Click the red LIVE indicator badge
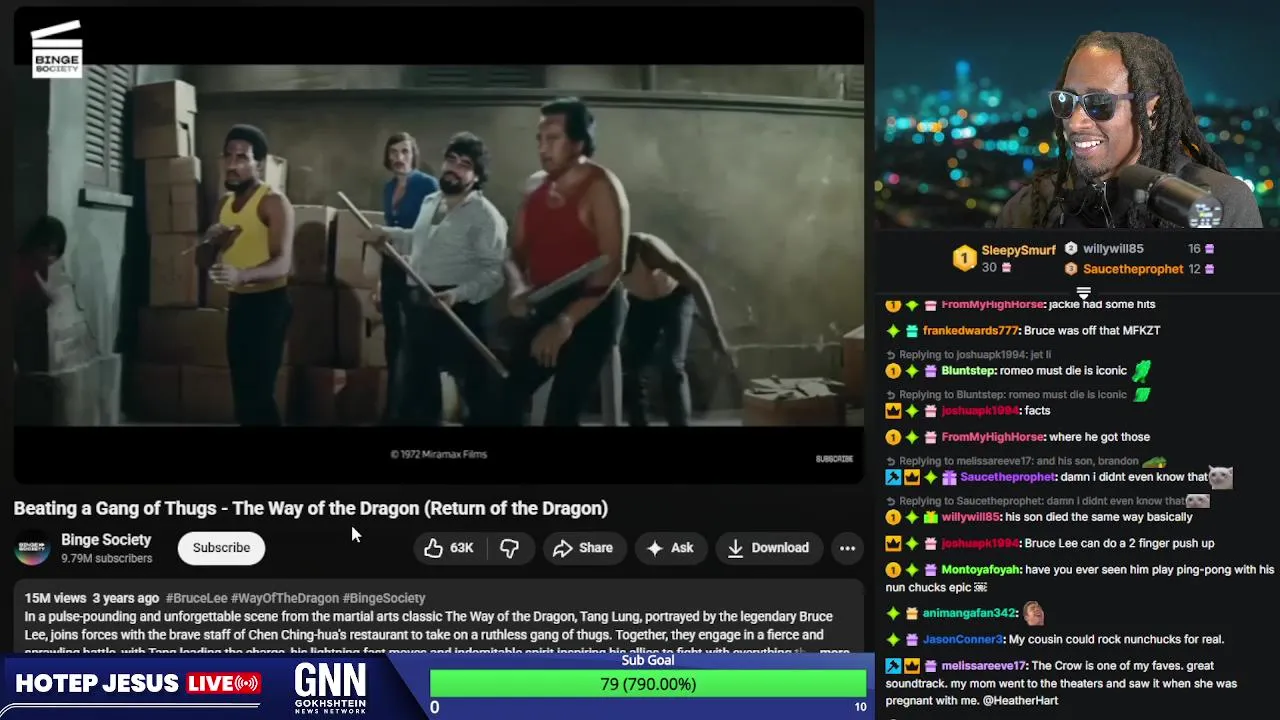Image resolution: width=1280 pixels, height=720 pixels. 224,684
